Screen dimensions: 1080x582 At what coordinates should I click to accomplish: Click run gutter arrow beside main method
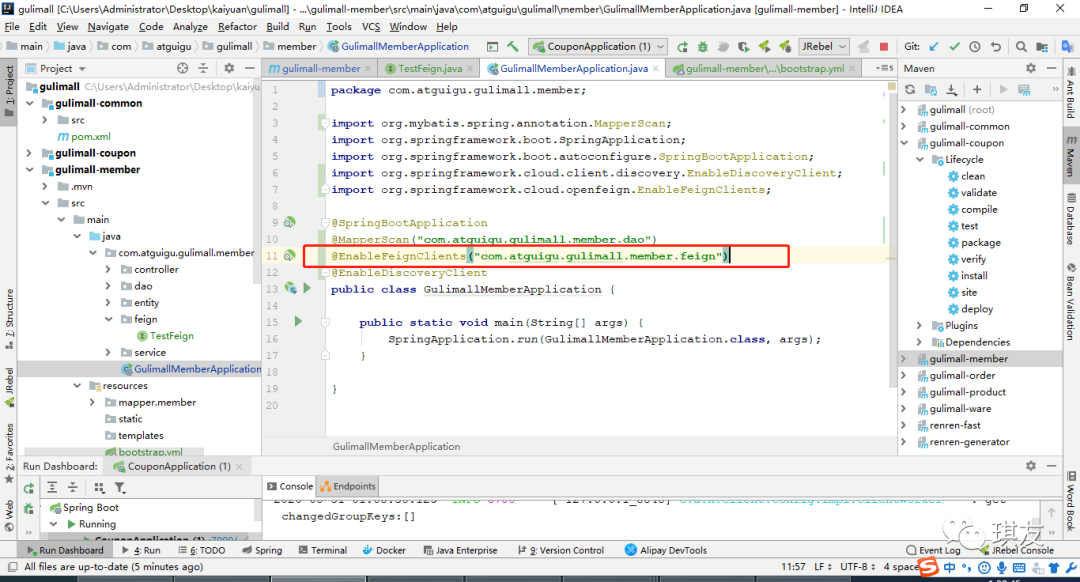[298, 321]
